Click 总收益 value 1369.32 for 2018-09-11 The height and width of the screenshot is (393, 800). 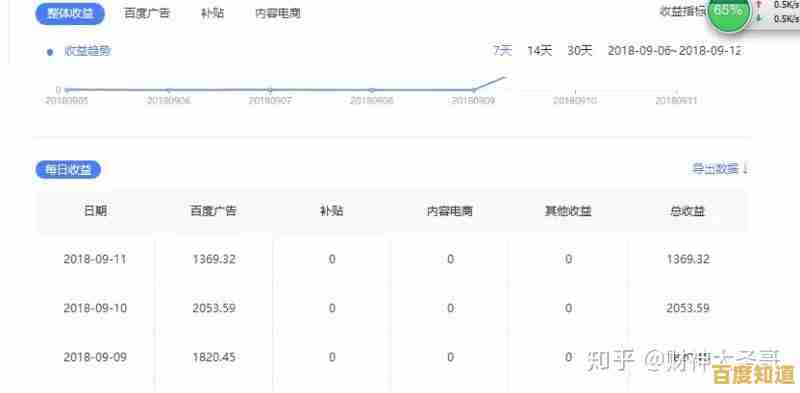point(688,259)
